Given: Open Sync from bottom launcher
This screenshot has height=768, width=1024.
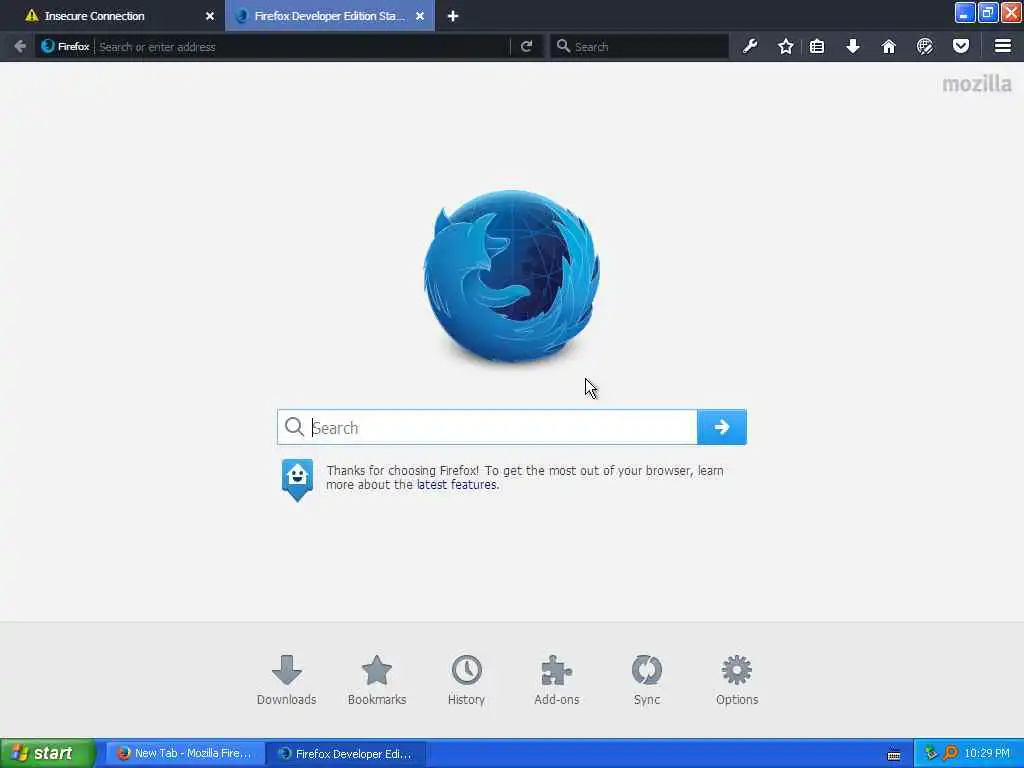Looking at the screenshot, I should coord(647,680).
